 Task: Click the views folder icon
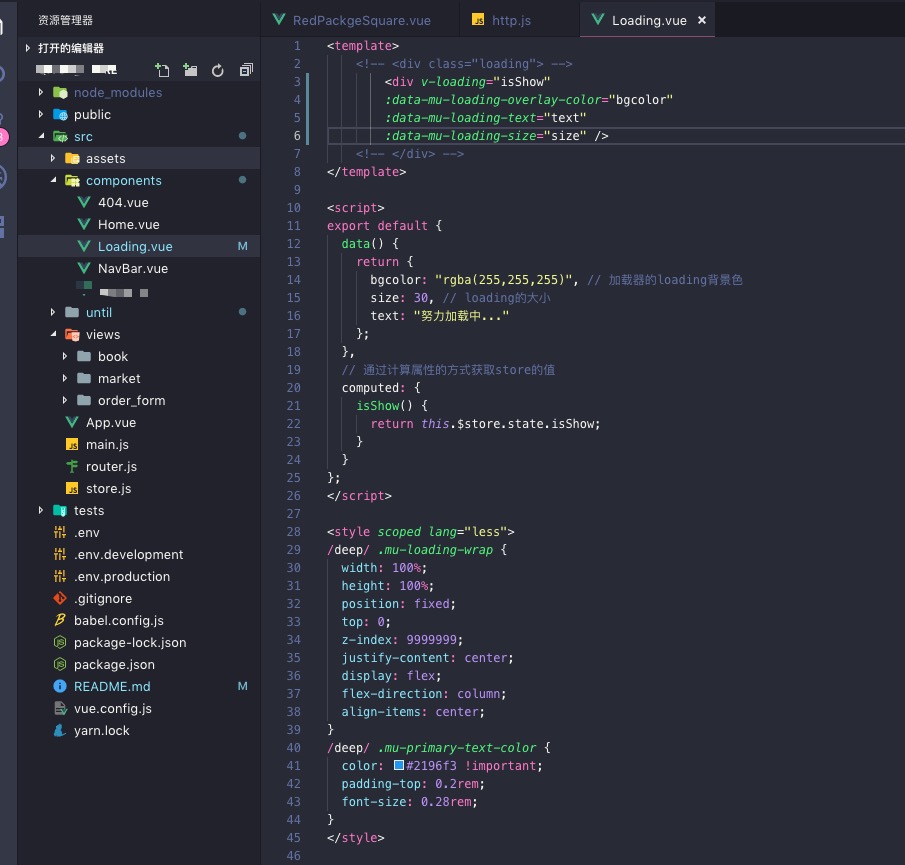[72, 334]
